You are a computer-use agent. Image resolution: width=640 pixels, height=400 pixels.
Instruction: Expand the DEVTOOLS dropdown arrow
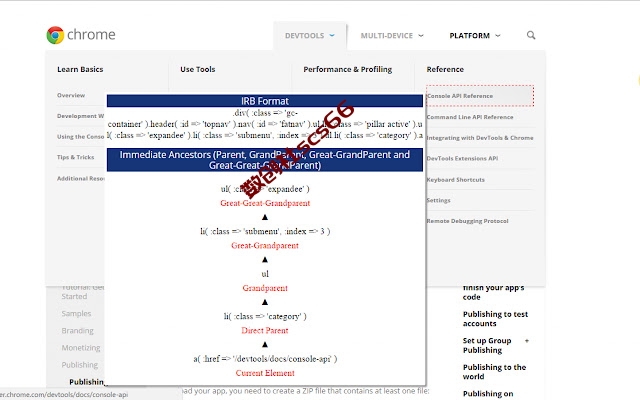tap(332, 36)
